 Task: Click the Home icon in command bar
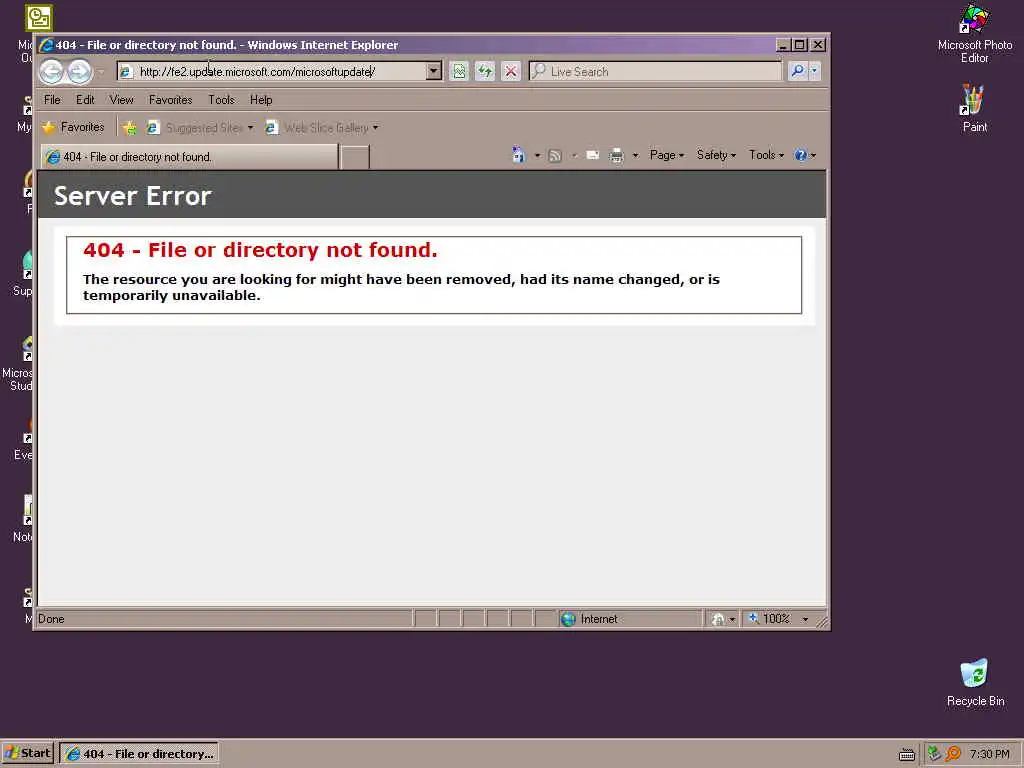point(519,155)
